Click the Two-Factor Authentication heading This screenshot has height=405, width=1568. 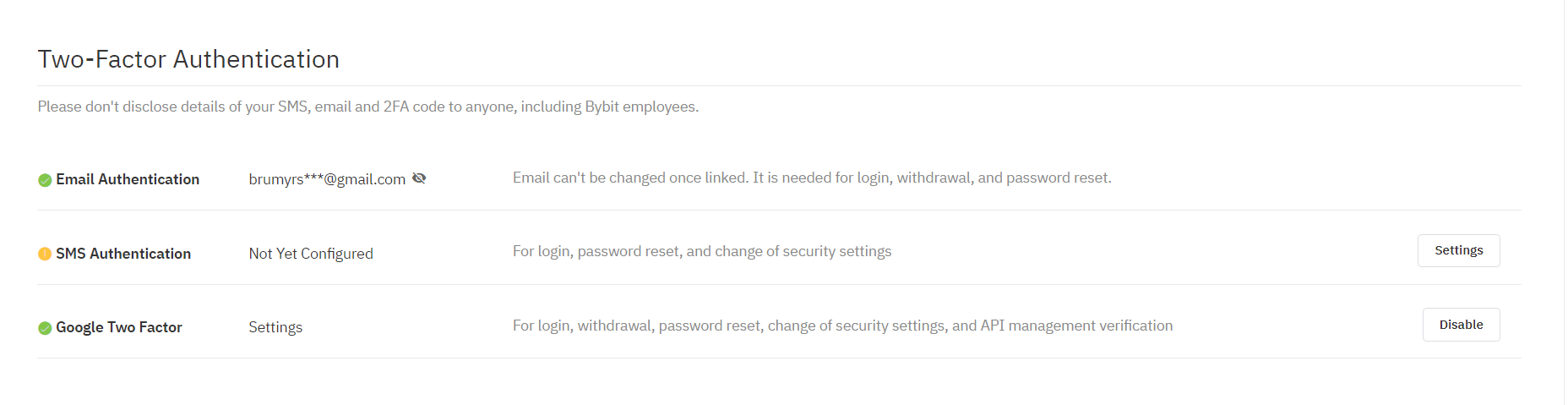pyautogui.click(x=188, y=59)
